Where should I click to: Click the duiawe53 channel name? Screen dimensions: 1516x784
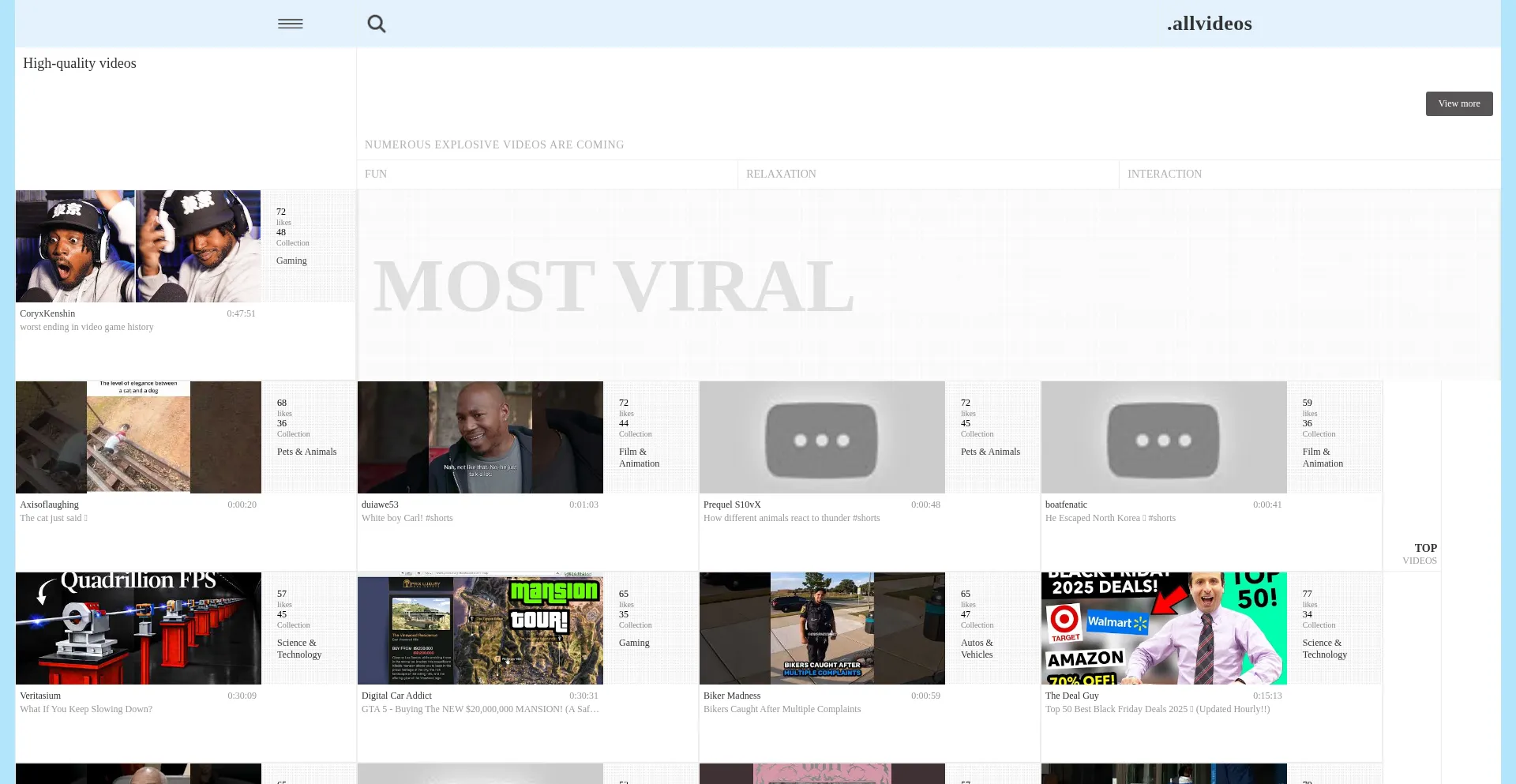coord(380,505)
